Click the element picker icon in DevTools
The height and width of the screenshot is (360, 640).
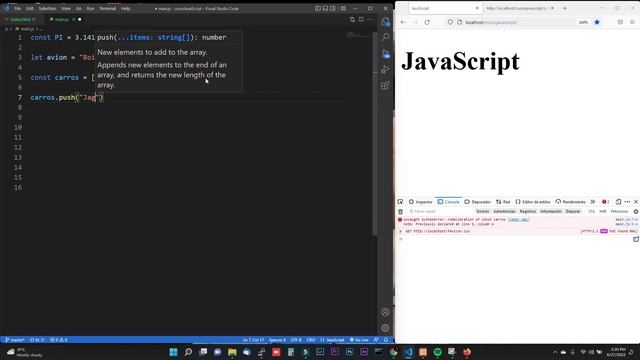pyautogui.click(x=400, y=202)
